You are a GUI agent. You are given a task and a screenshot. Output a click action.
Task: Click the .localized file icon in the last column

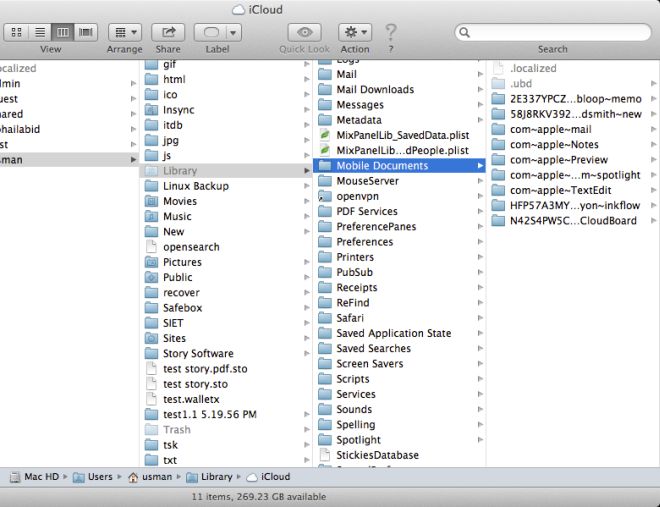click(x=498, y=68)
